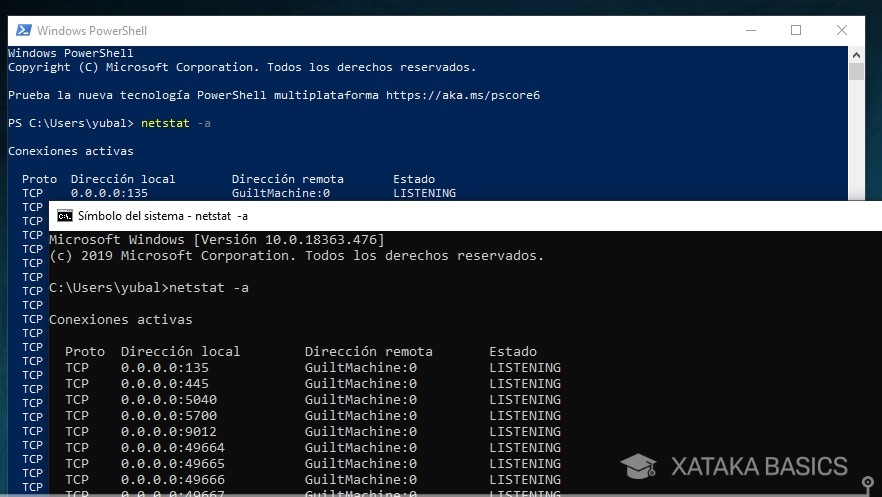
Task: Click 'Estado' header in PowerShell window
Action: point(414,179)
